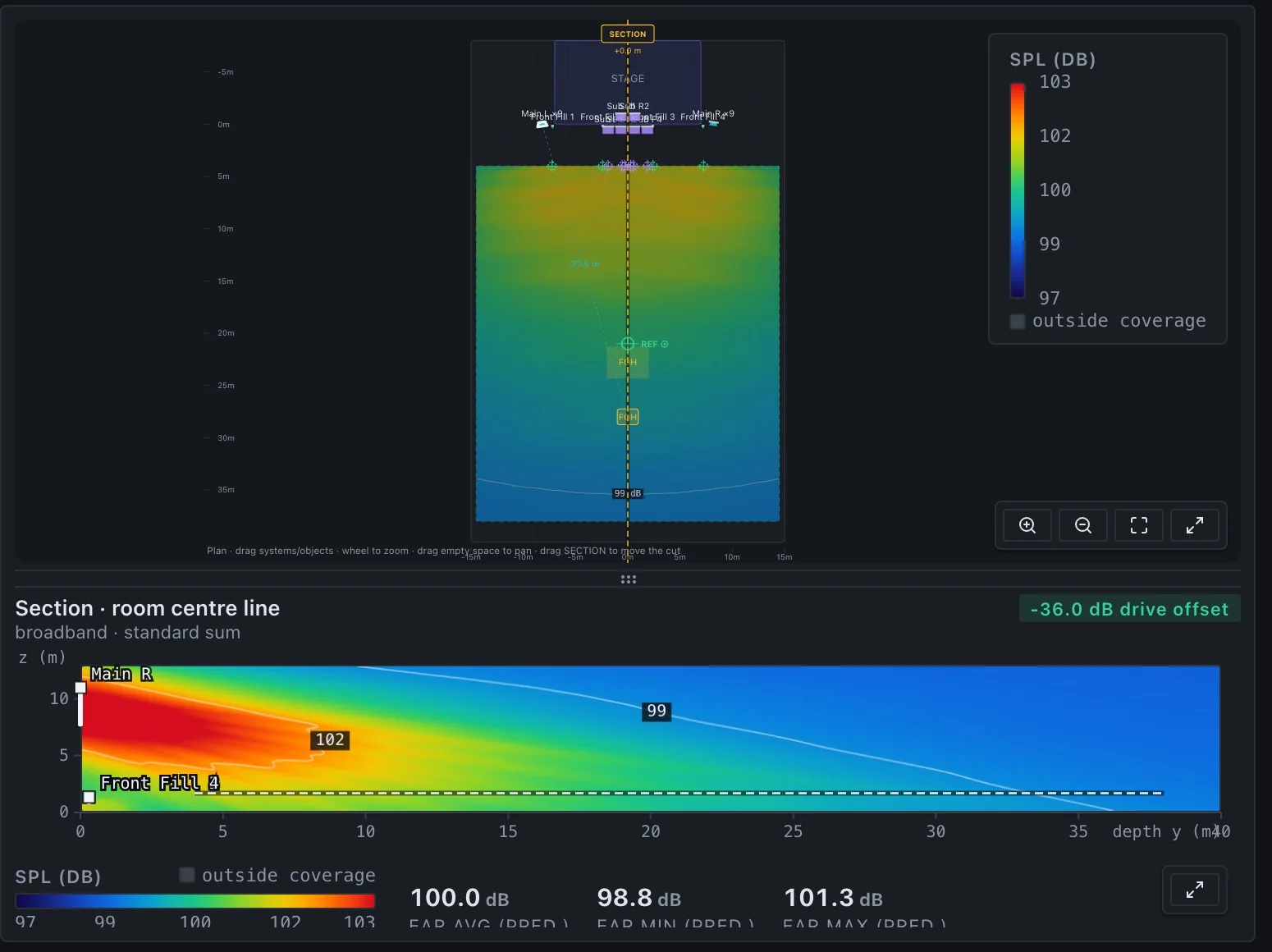Screen dimensions: 1272x952
Task: Click the STAGE label
Action: click(x=628, y=79)
